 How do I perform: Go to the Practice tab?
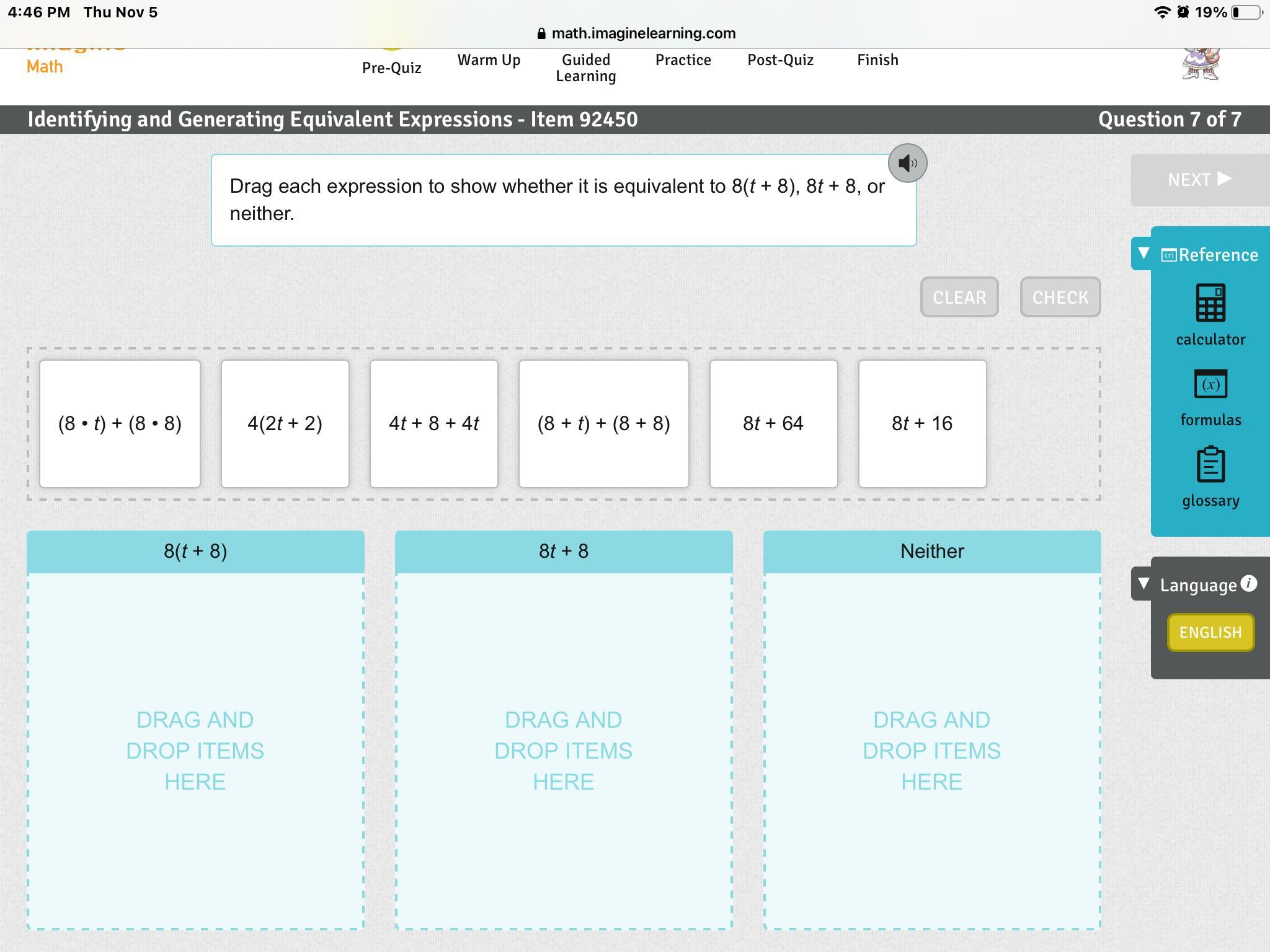(683, 60)
